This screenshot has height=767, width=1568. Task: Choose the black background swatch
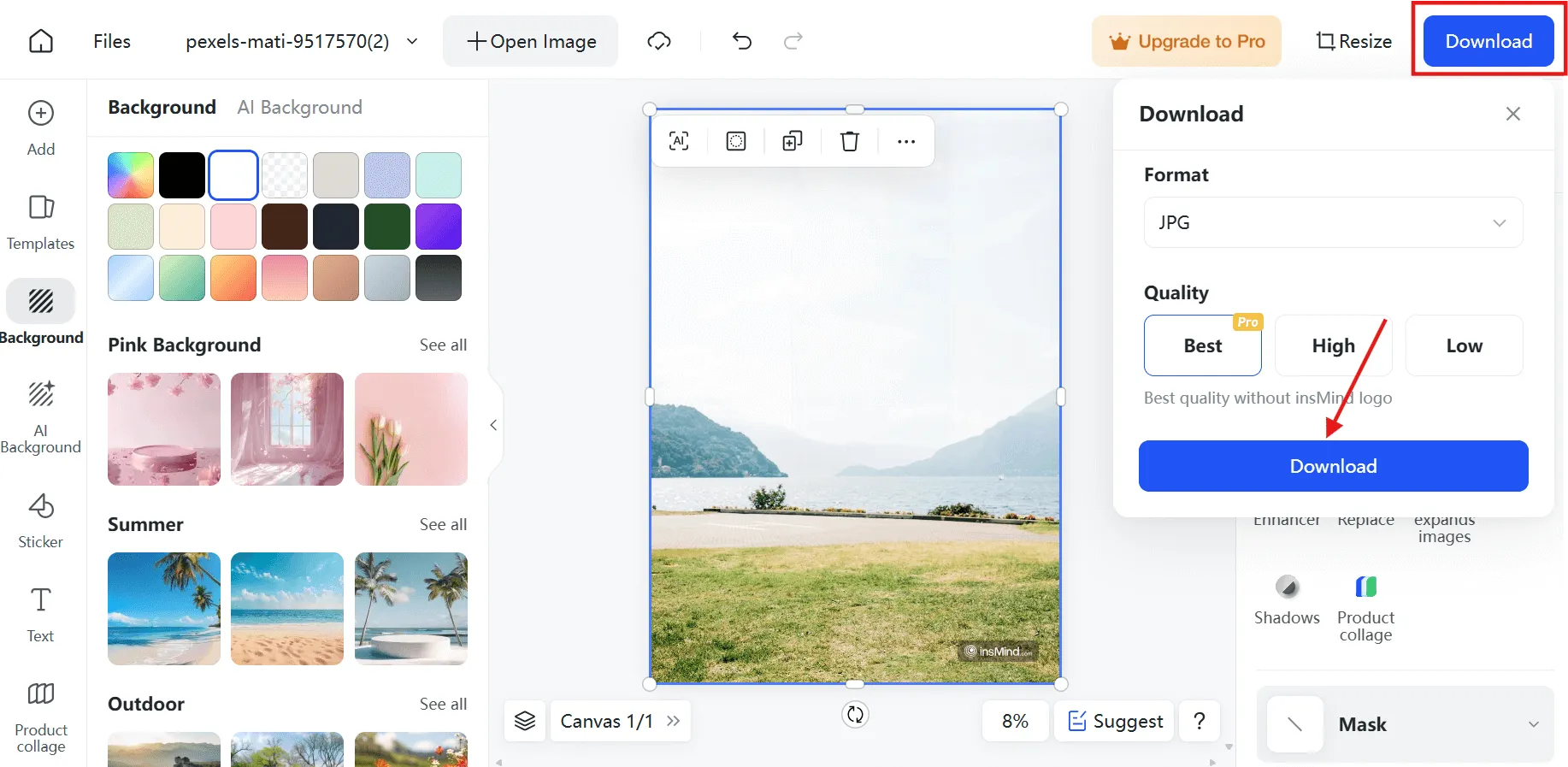point(182,175)
